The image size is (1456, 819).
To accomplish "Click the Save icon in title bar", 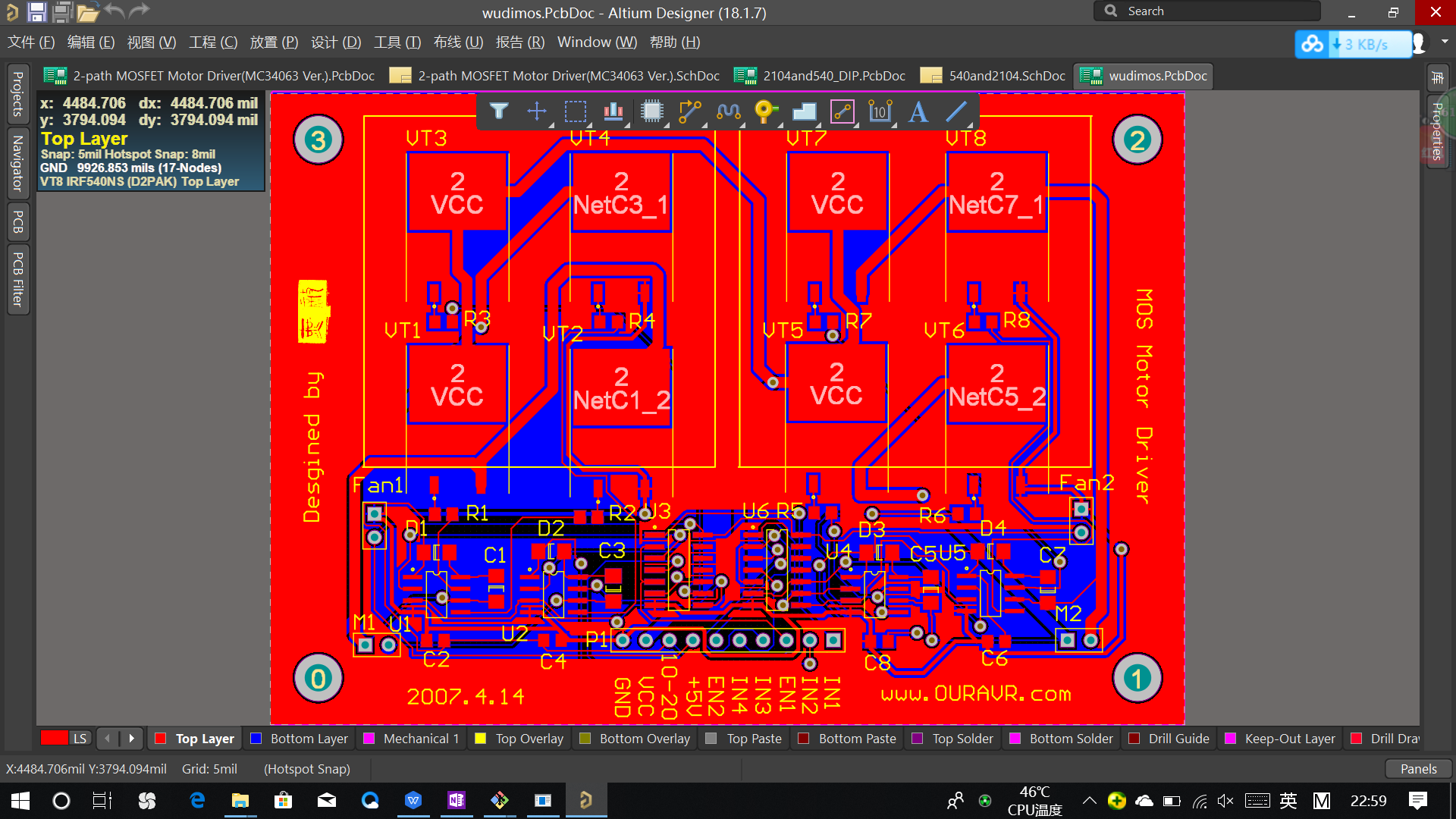I will click(36, 11).
